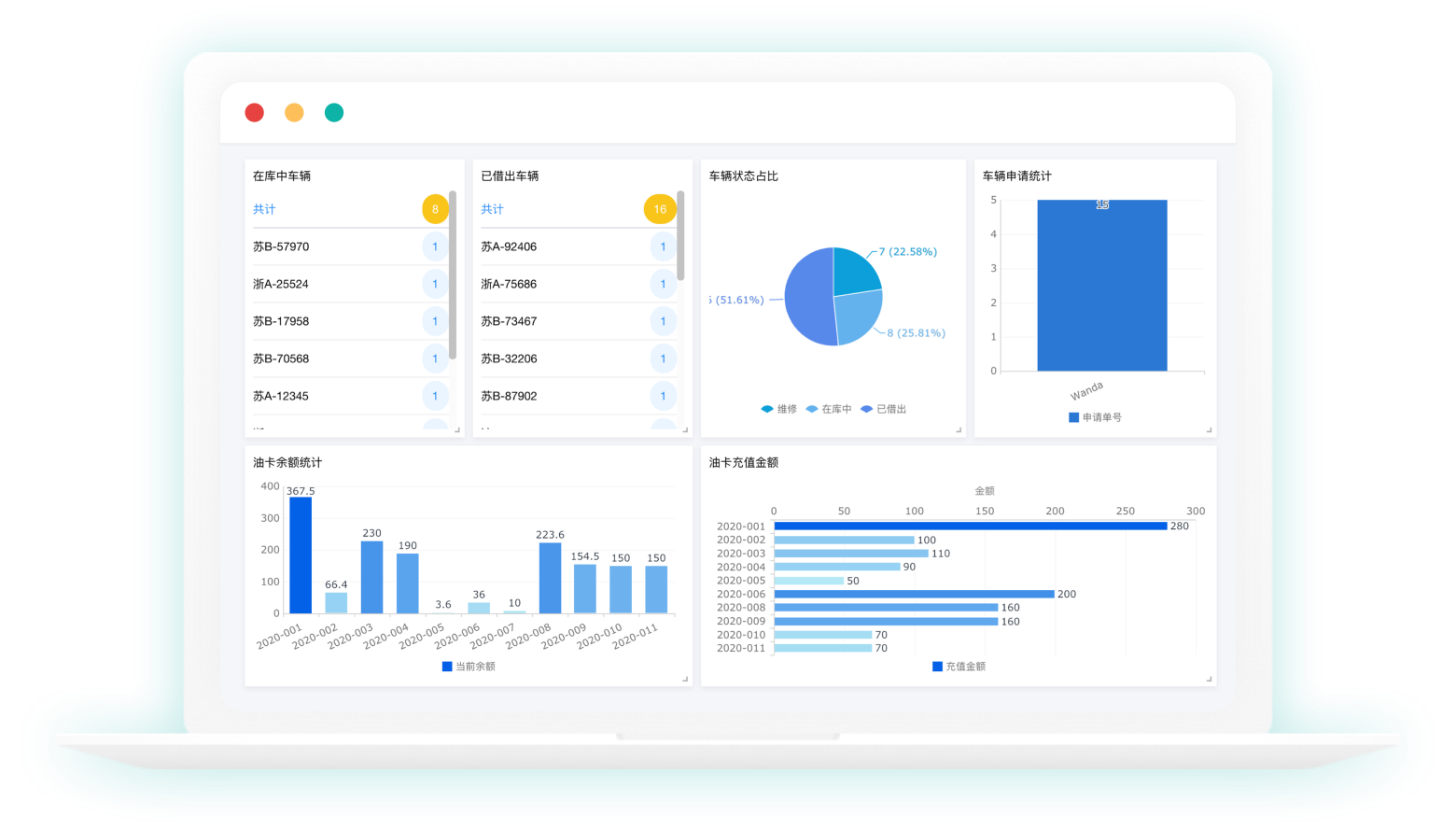This screenshot has width=1456, height=829.
Task: Click the 已借出 pie slice at 51.61%
Action: 808,301
